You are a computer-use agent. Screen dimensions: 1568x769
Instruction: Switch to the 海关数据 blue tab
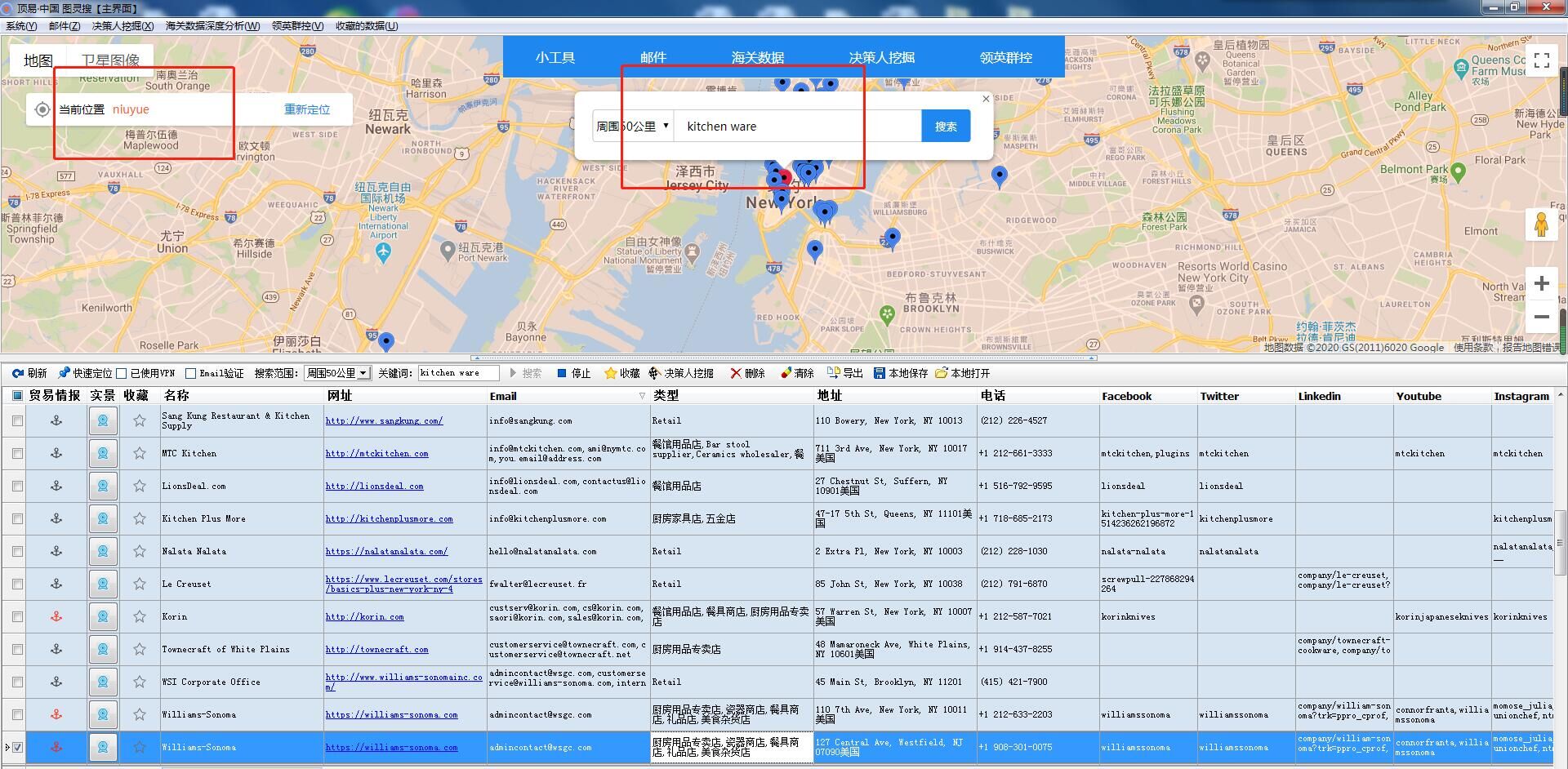coord(757,57)
